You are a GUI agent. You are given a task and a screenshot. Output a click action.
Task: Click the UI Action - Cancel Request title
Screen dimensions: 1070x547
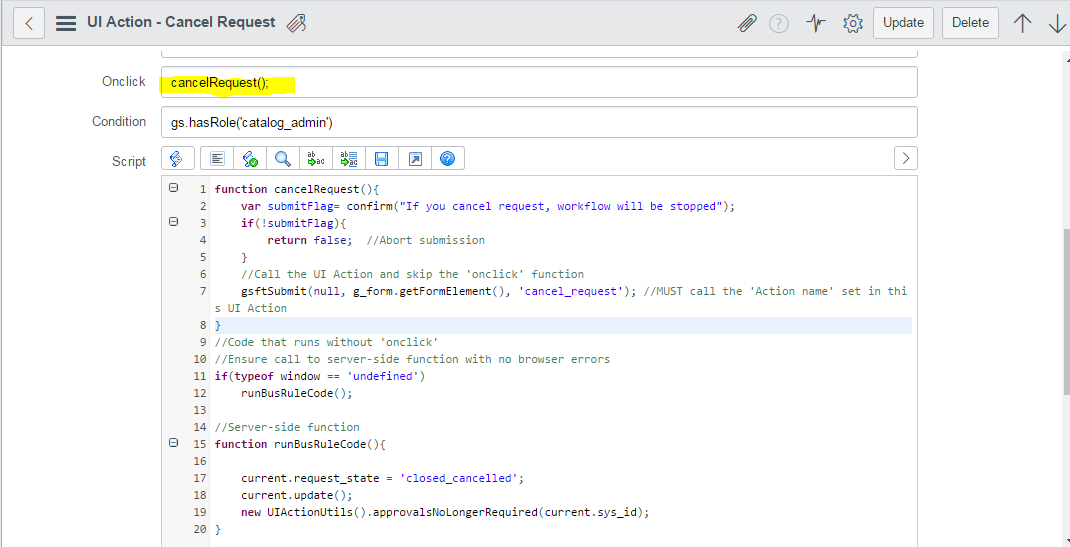coord(181,23)
